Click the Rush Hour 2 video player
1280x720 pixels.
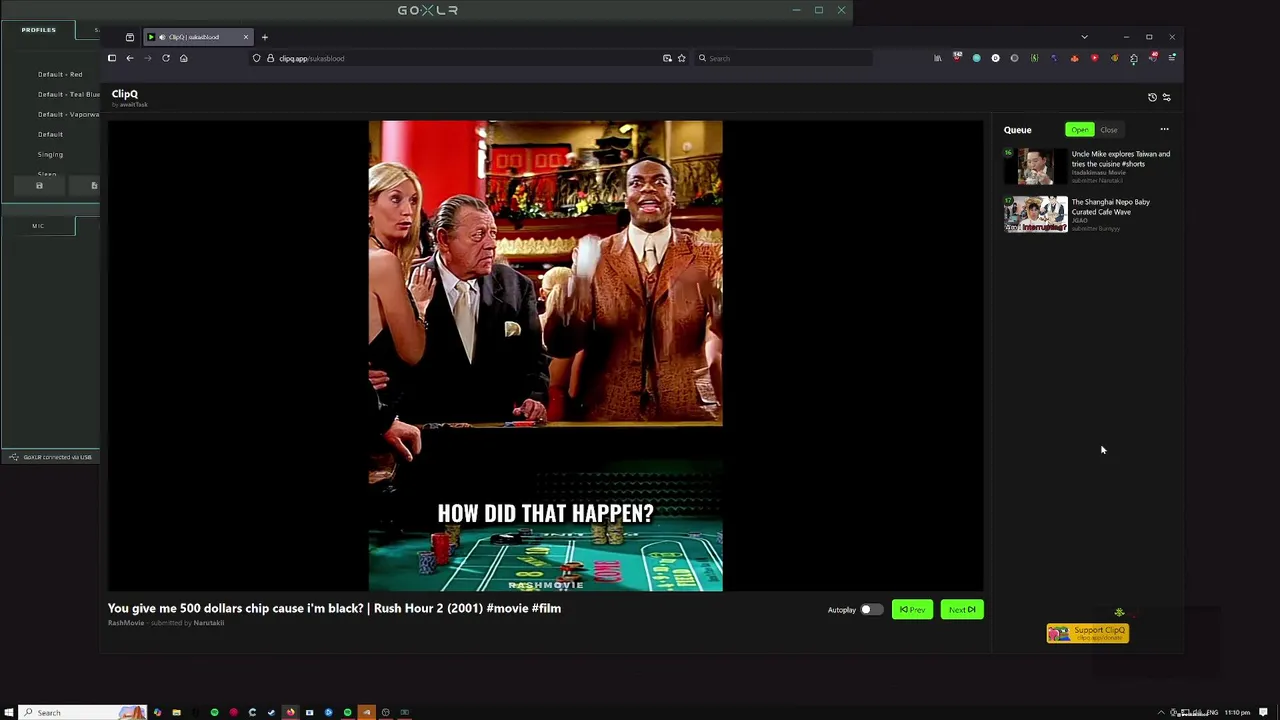coord(545,356)
